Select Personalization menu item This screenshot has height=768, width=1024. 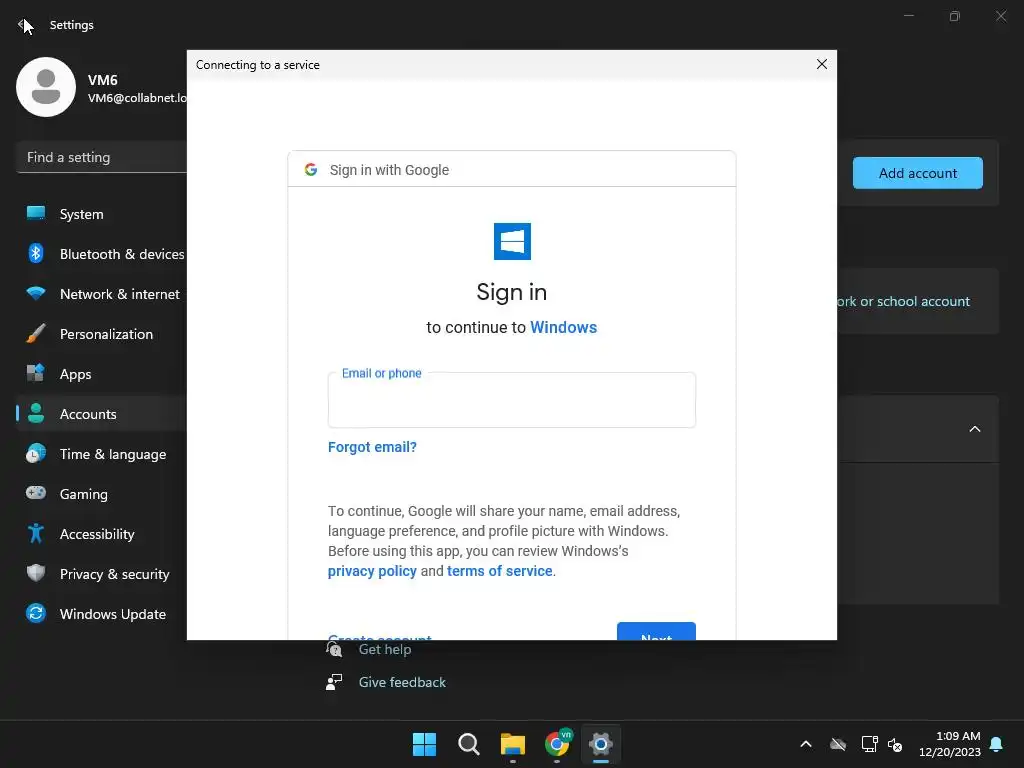coord(101,334)
